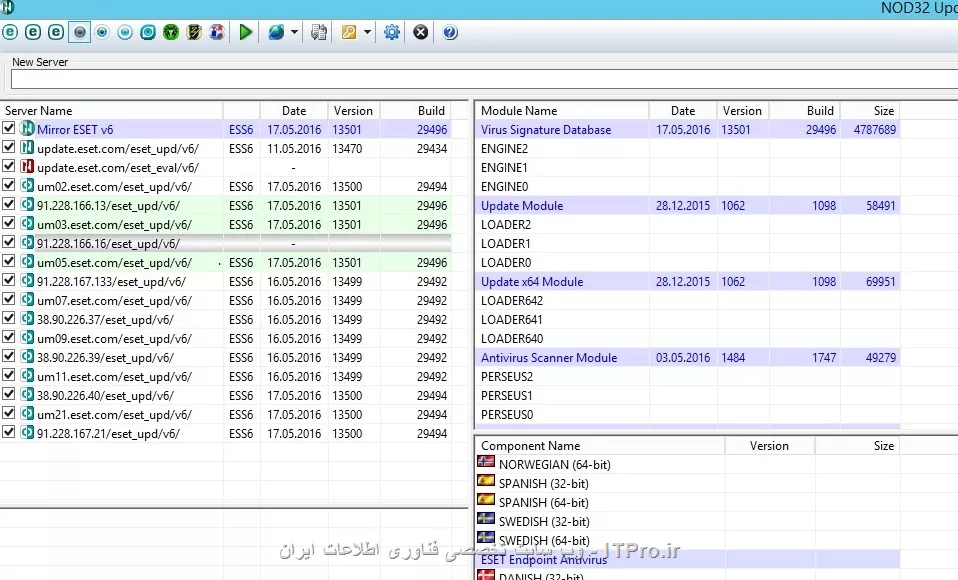The height and width of the screenshot is (580, 958).
Task: Uncheck the Mirror ESET v6 server checkbox
Action: [x=9, y=128]
